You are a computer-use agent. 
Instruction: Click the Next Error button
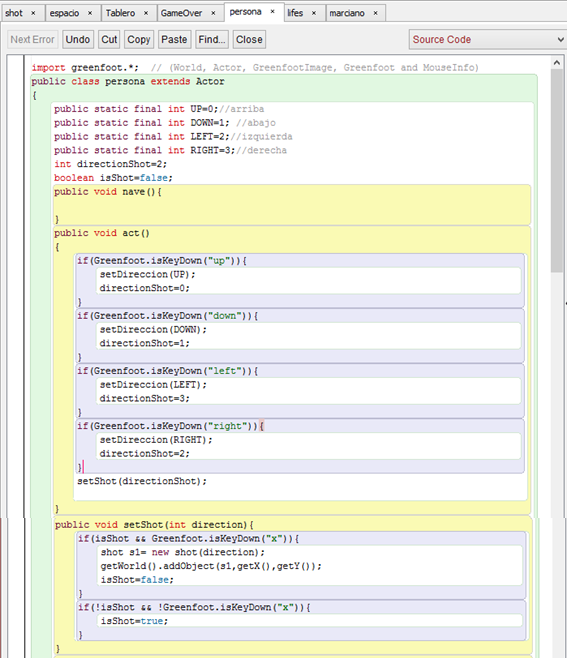point(32,39)
